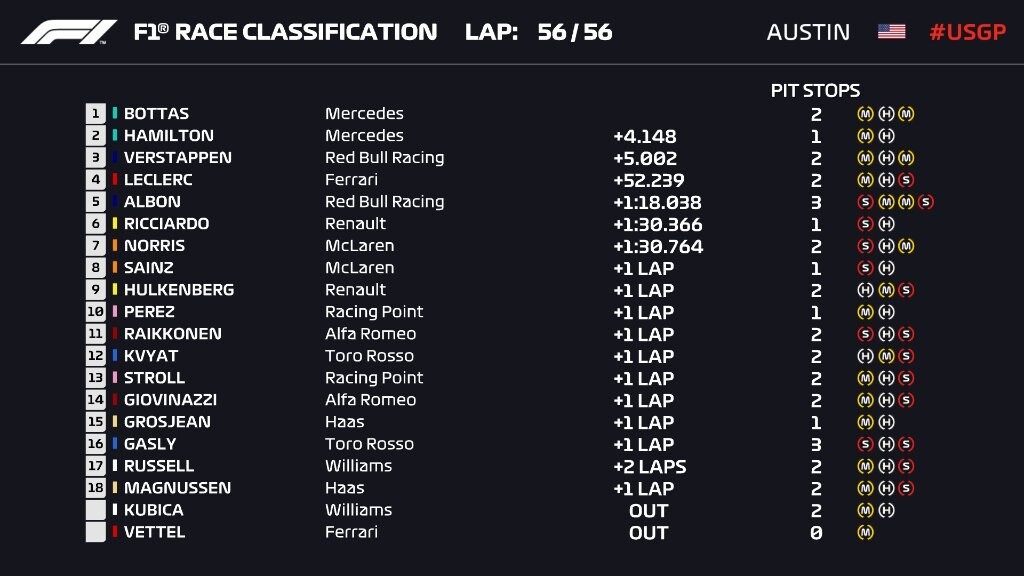Image resolution: width=1024 pixels, height=576 pixels.
Task: Click the F1 logo
Action: (68, 32)
